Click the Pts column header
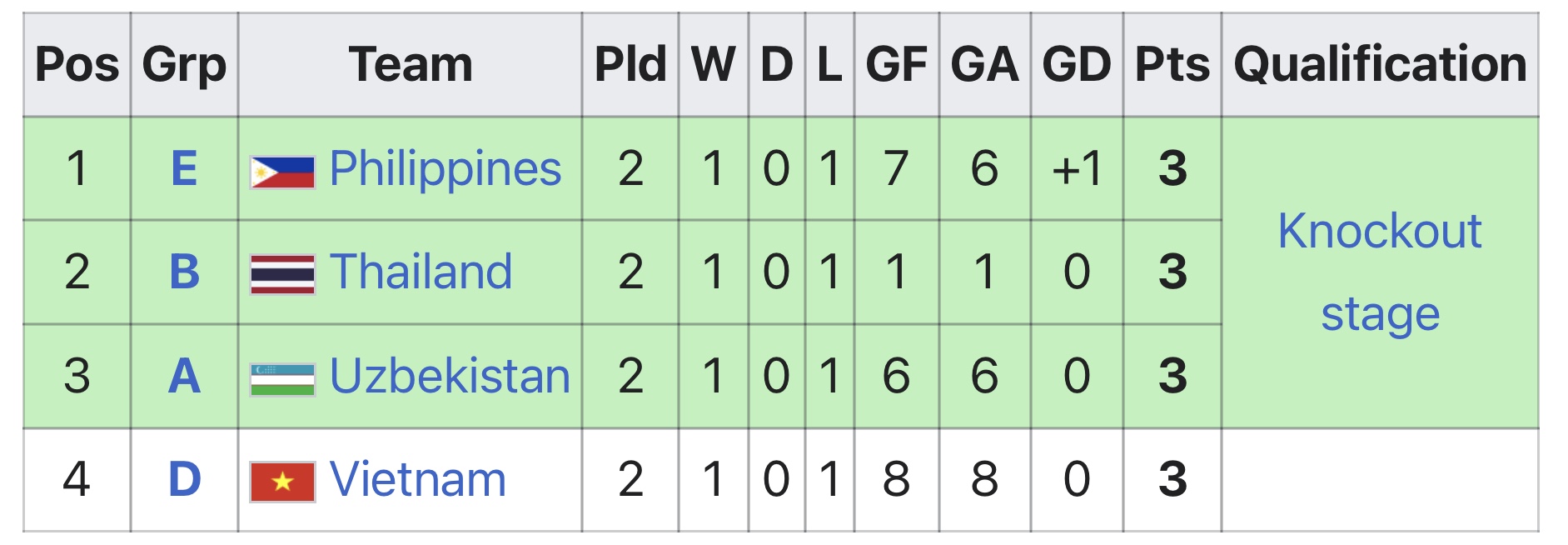Image resolution: width=1568 pixels, height=545 pixels. click(1172, 65)
